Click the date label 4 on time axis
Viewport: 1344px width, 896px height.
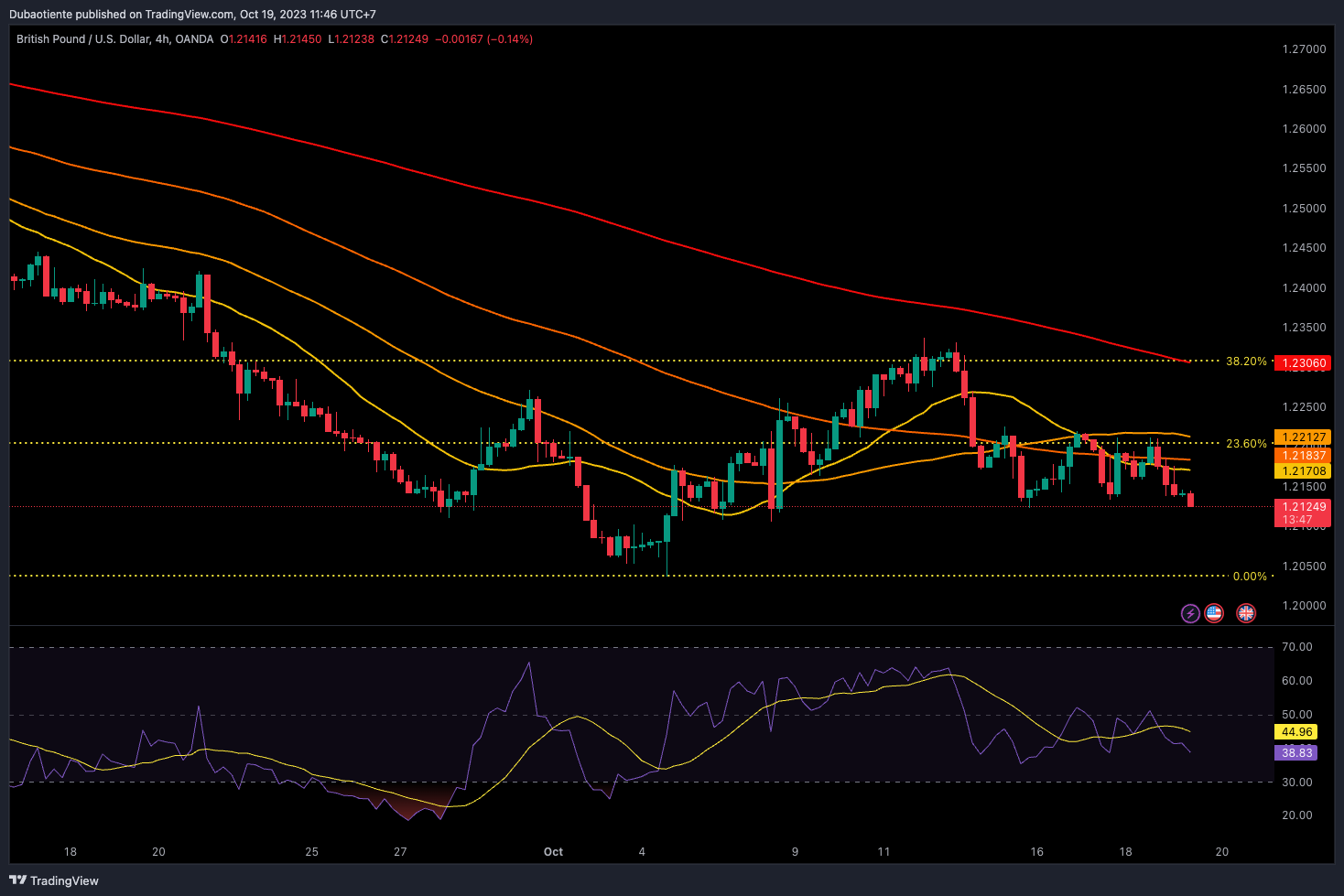point(642,852)
